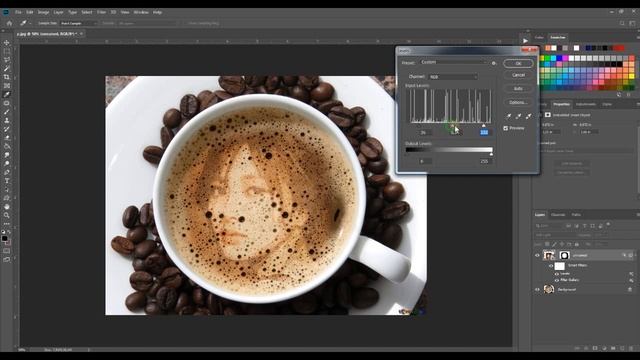The height and width of the screenshot is (360, 640).
Task: Select the Eraser tool
Action: click(x=7, y=138)
